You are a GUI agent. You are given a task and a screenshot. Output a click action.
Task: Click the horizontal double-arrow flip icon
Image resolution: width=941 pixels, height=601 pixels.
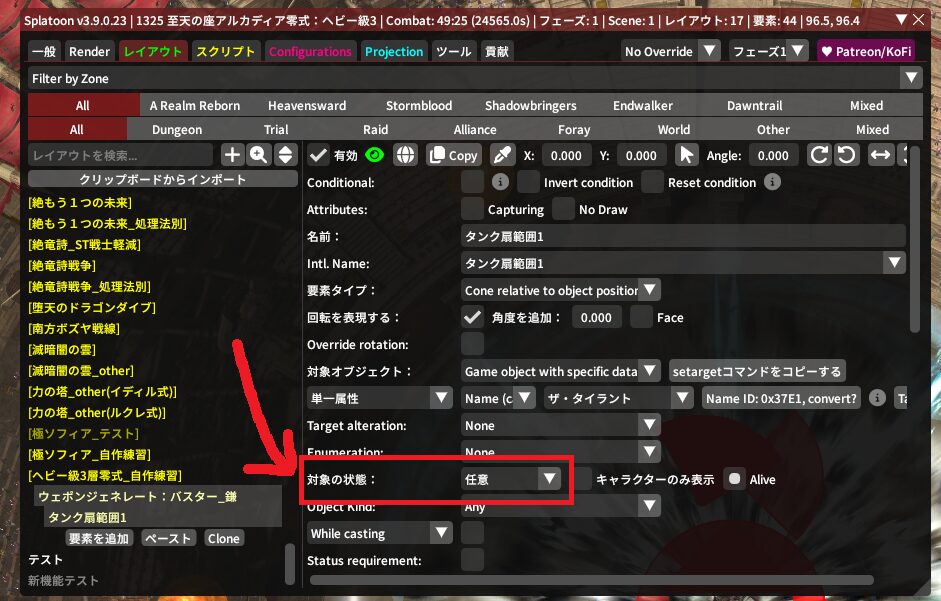click(x=880, y=155)
